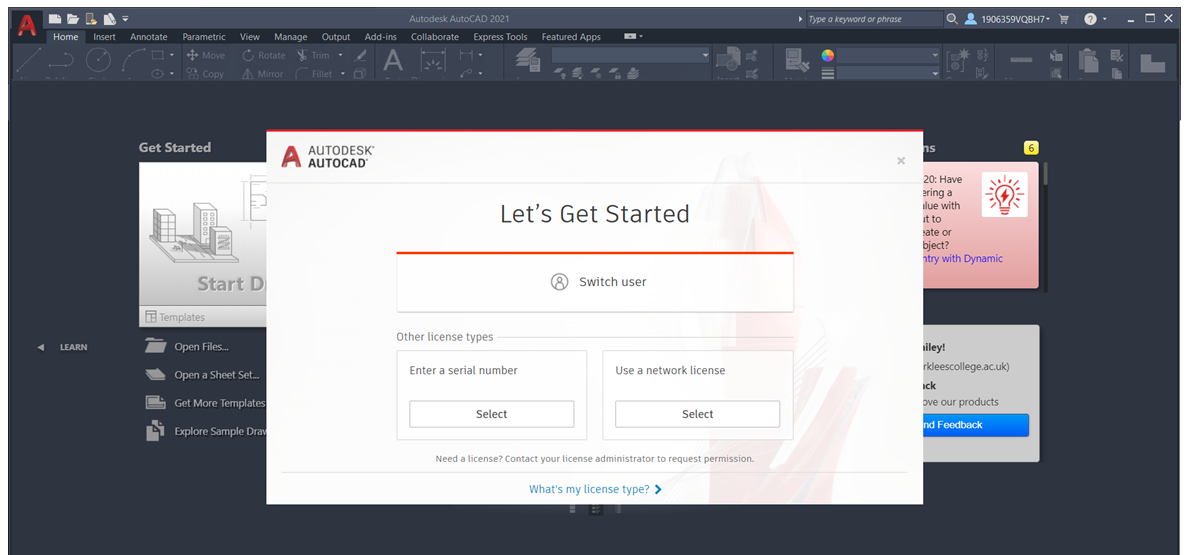Select the Polyline tool in the ribbon
The height and width of the screenshot is (555, 1187).
point(62,61)
